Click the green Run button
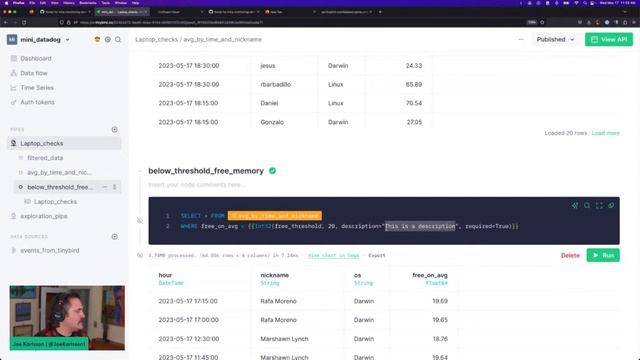 [x=603, y=255]
